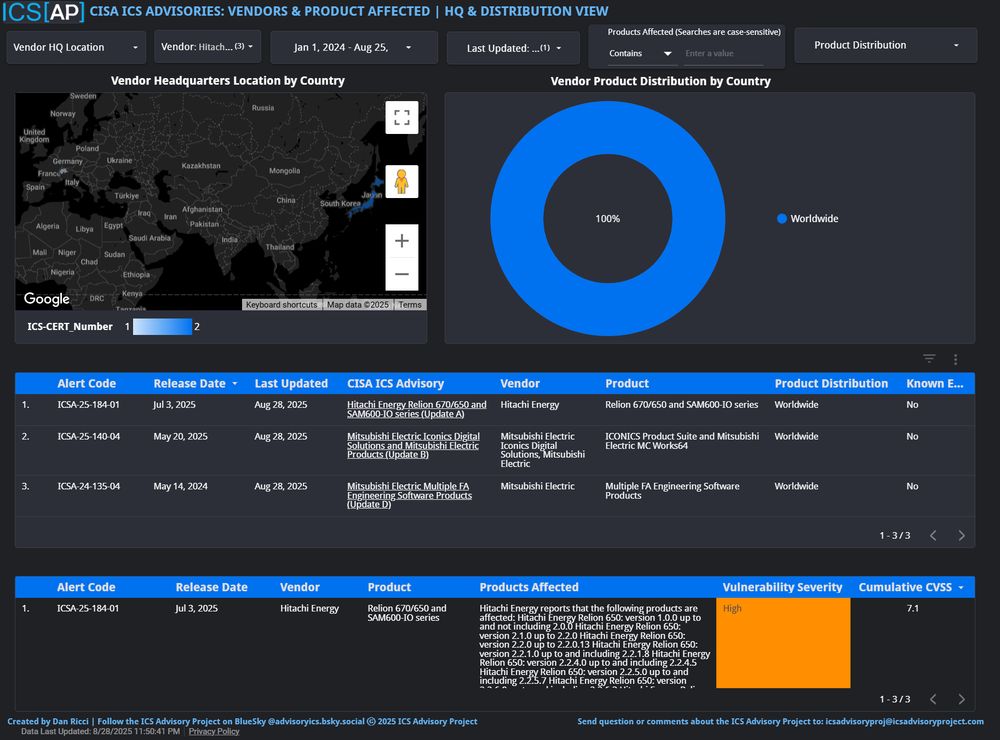Click the May 14, 2024 release date

180,486
